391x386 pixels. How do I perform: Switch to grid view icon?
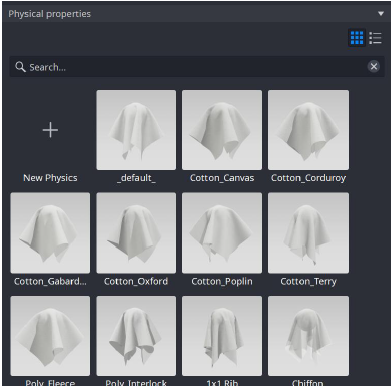pos(357,38)
